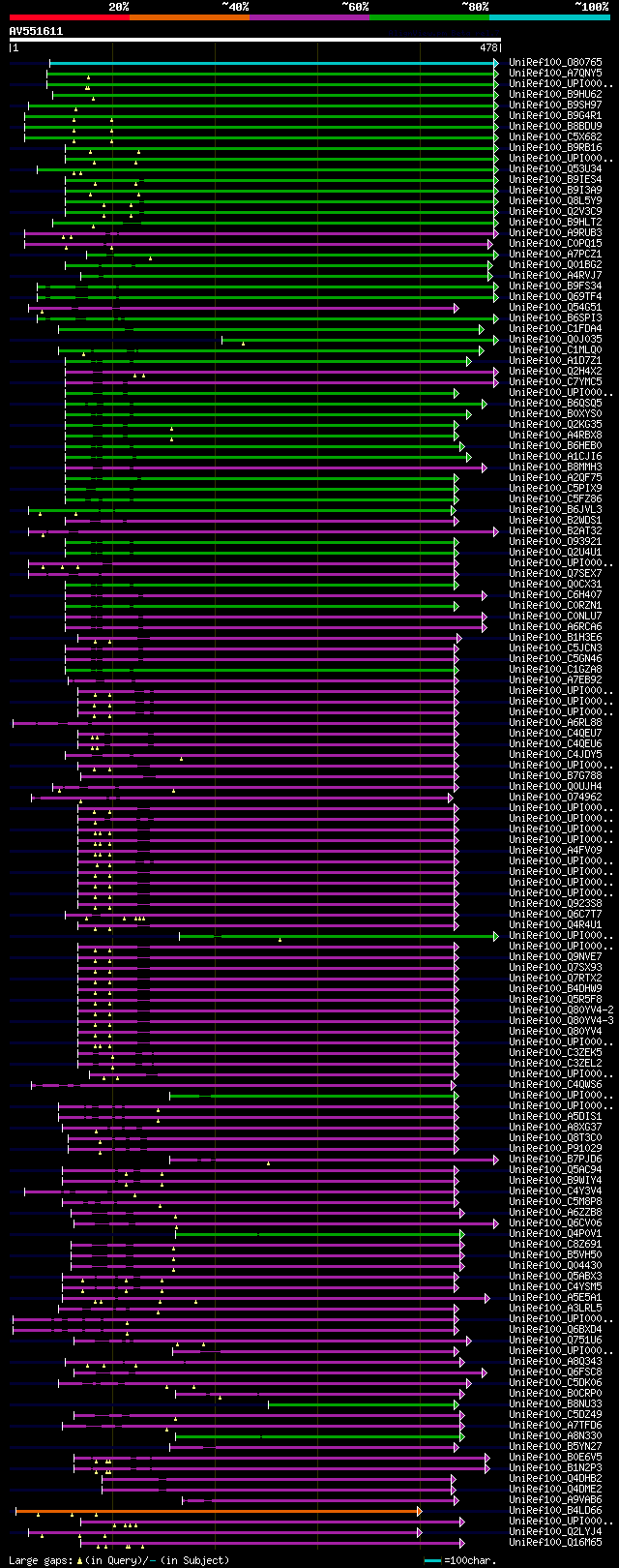The width and height of the screenshot is (619, 1568).
Task: Open UniRef100_P91029 subject label
Action: pyautogui.click(x=555, y=1148)
